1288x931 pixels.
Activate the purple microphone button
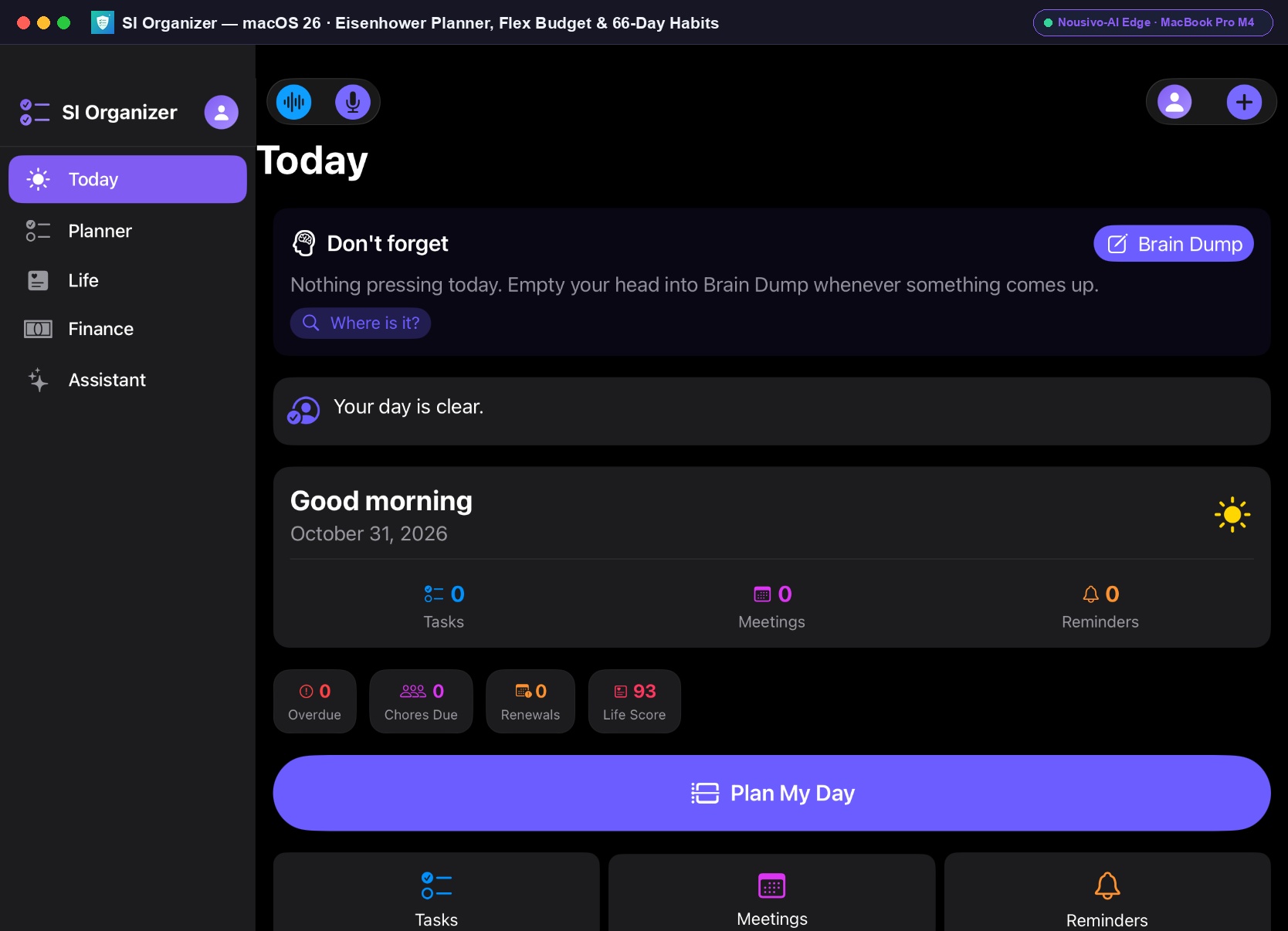tap(353, 102)
